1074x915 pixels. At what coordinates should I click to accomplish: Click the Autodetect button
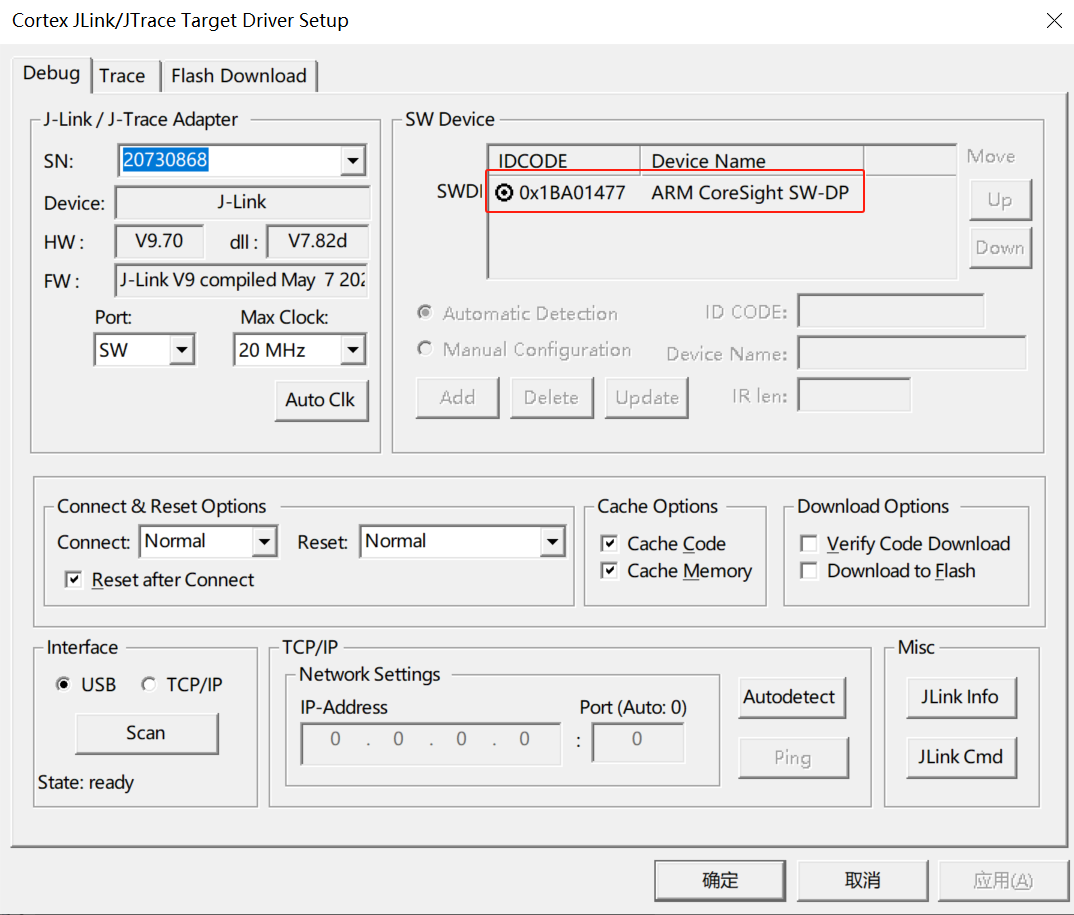click(792, 697)
